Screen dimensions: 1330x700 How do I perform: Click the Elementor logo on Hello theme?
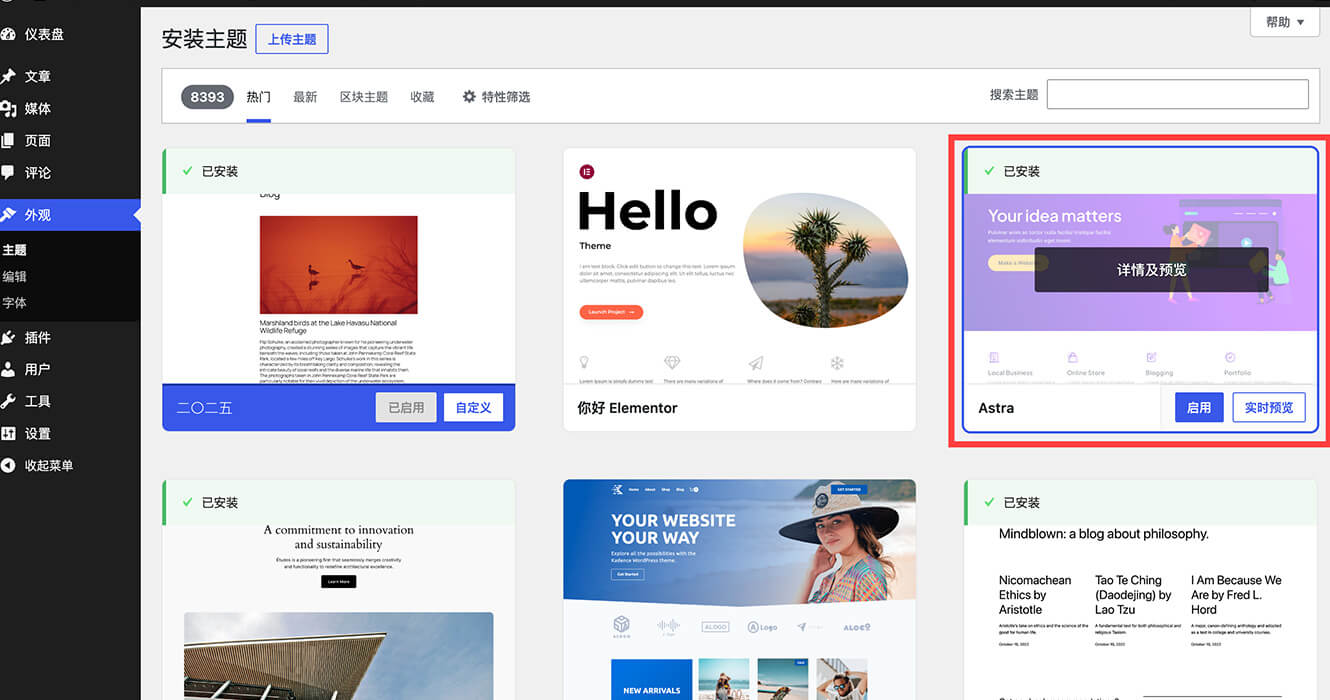click(587, 172)
